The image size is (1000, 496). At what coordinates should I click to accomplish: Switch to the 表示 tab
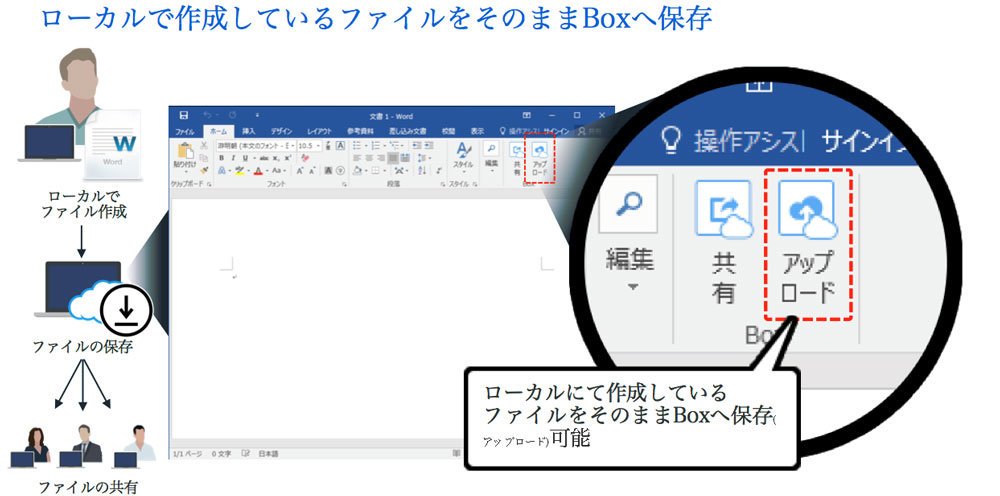478,131
